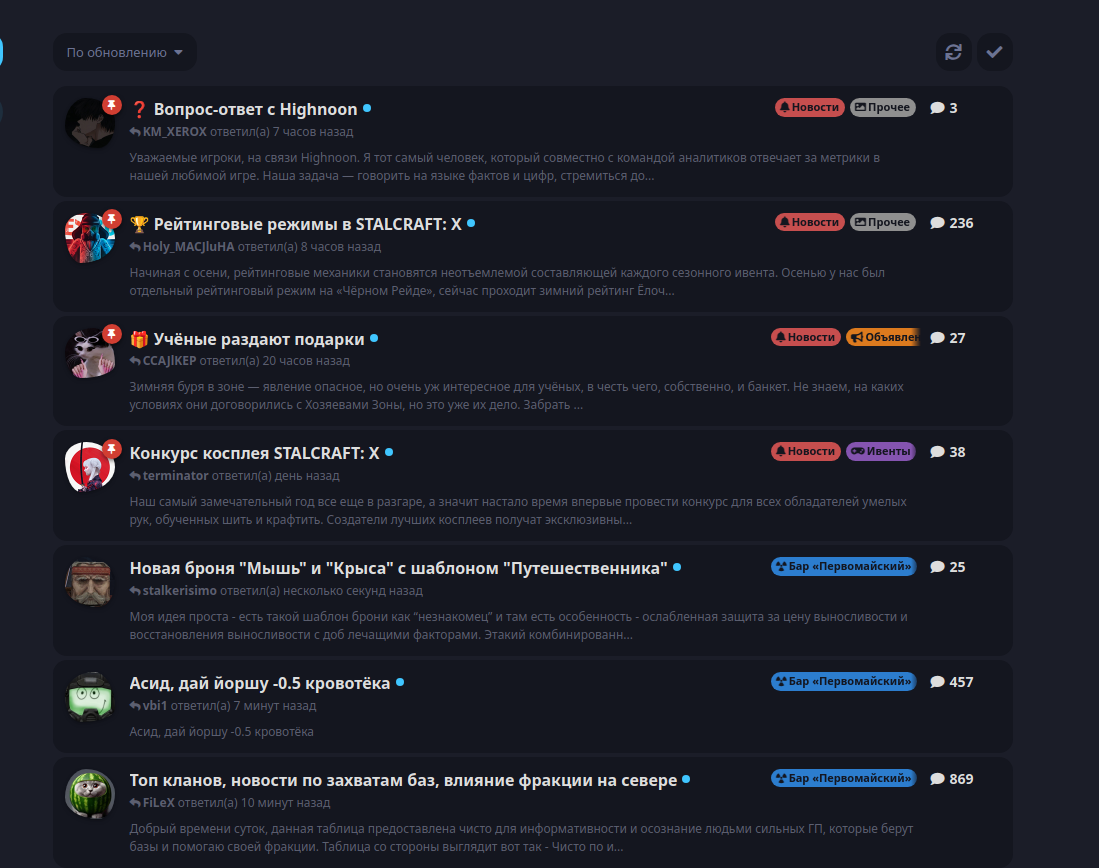Click 'Новости' tag on Учёные раздают подарки

pyautogui.click(x=806, y=337)
